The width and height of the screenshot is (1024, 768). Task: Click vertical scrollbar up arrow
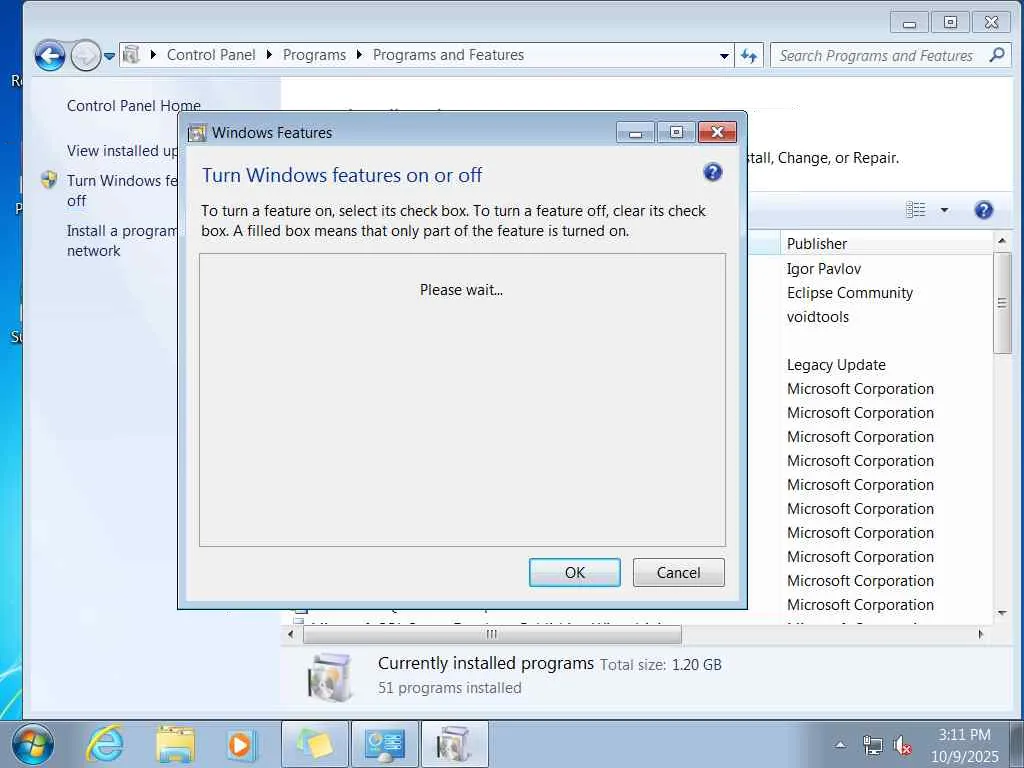1002,241
